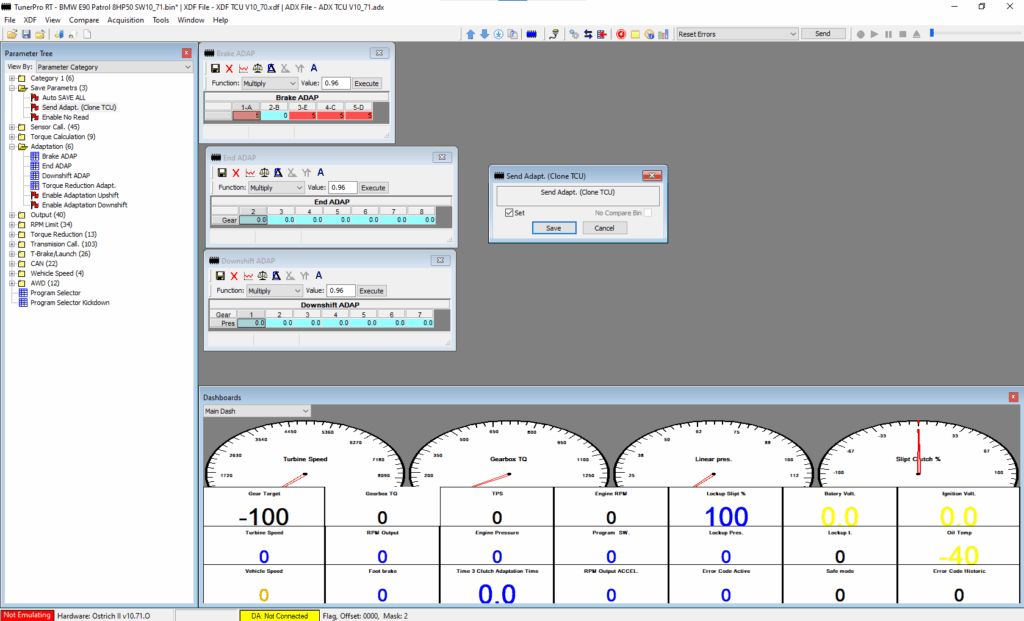This screenshot has width=1024, height=621.
Task: Open the Function dropdown in End ADAP window
Action: tap(276, 187)
